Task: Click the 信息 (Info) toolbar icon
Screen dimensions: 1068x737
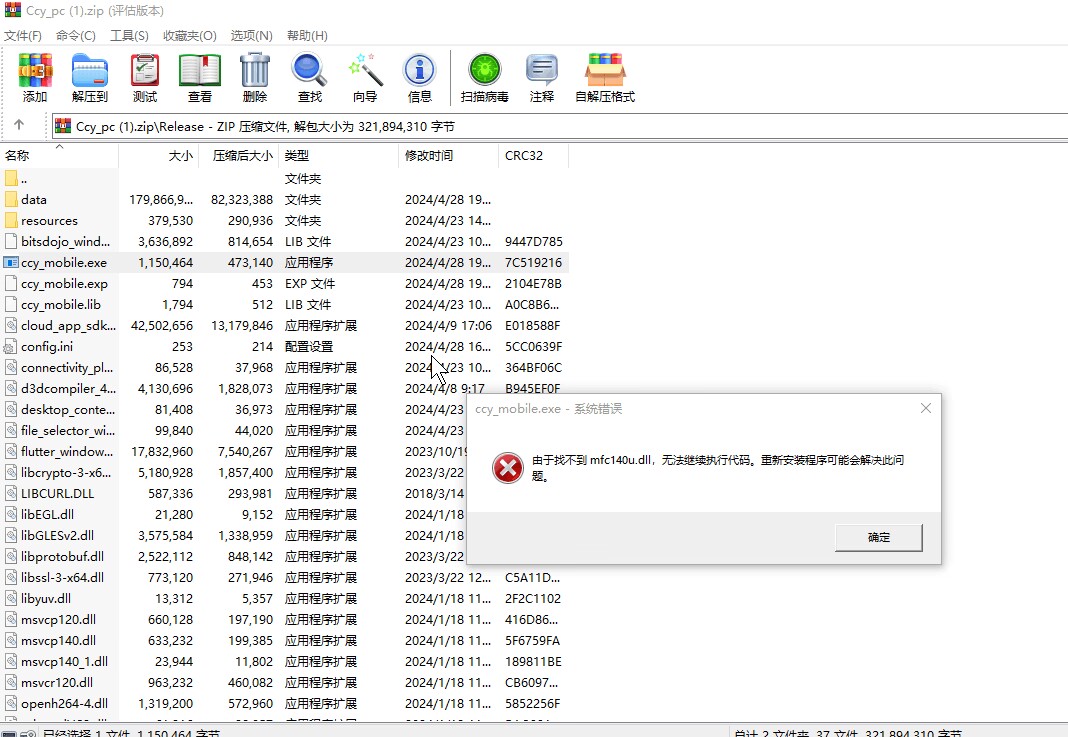Action: point(420,78)
